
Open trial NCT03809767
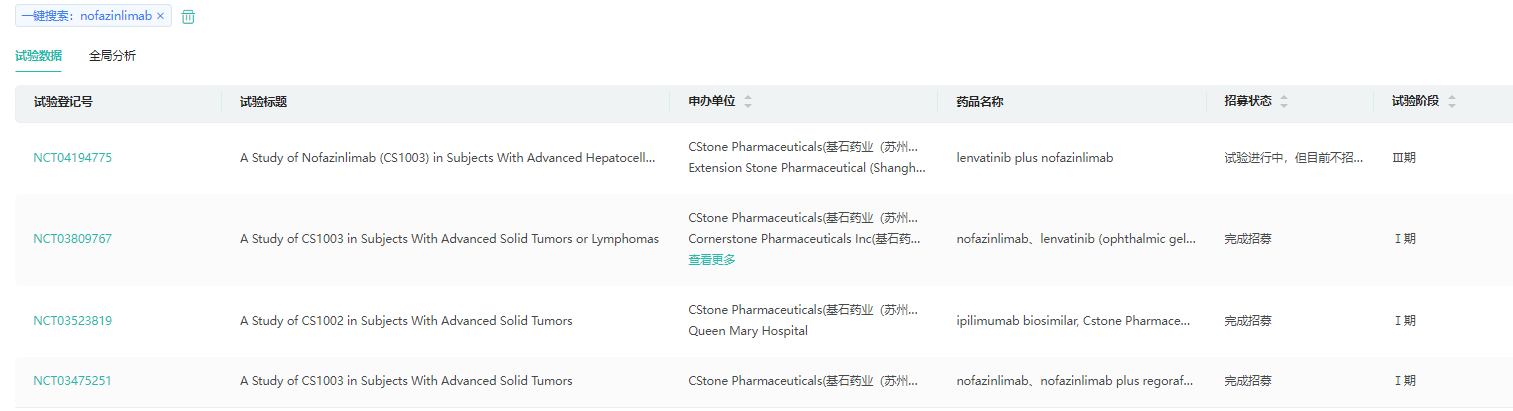pyautogui.click(x=72, y=239)
